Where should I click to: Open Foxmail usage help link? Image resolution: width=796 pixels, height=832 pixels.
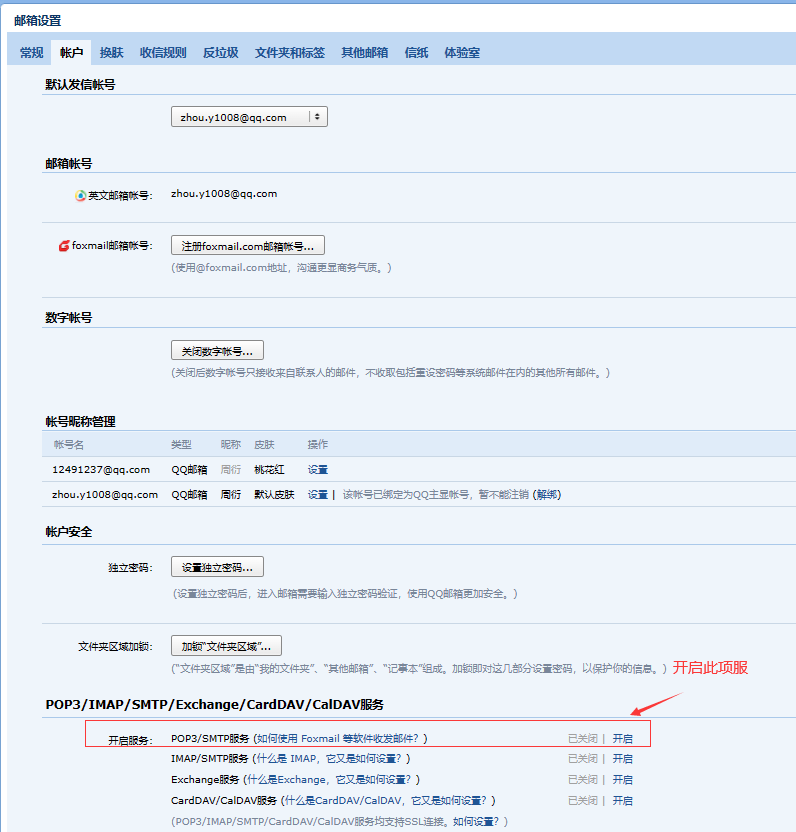tap(338, 739)
